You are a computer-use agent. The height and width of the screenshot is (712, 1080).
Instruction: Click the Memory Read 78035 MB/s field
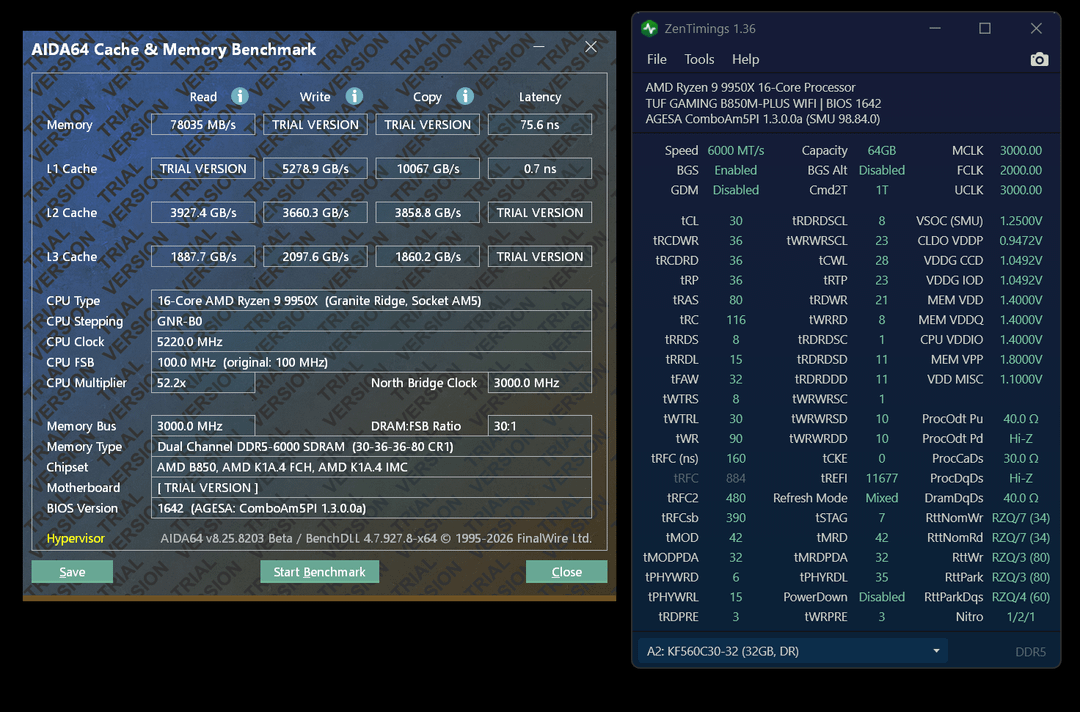pos(203,125)
